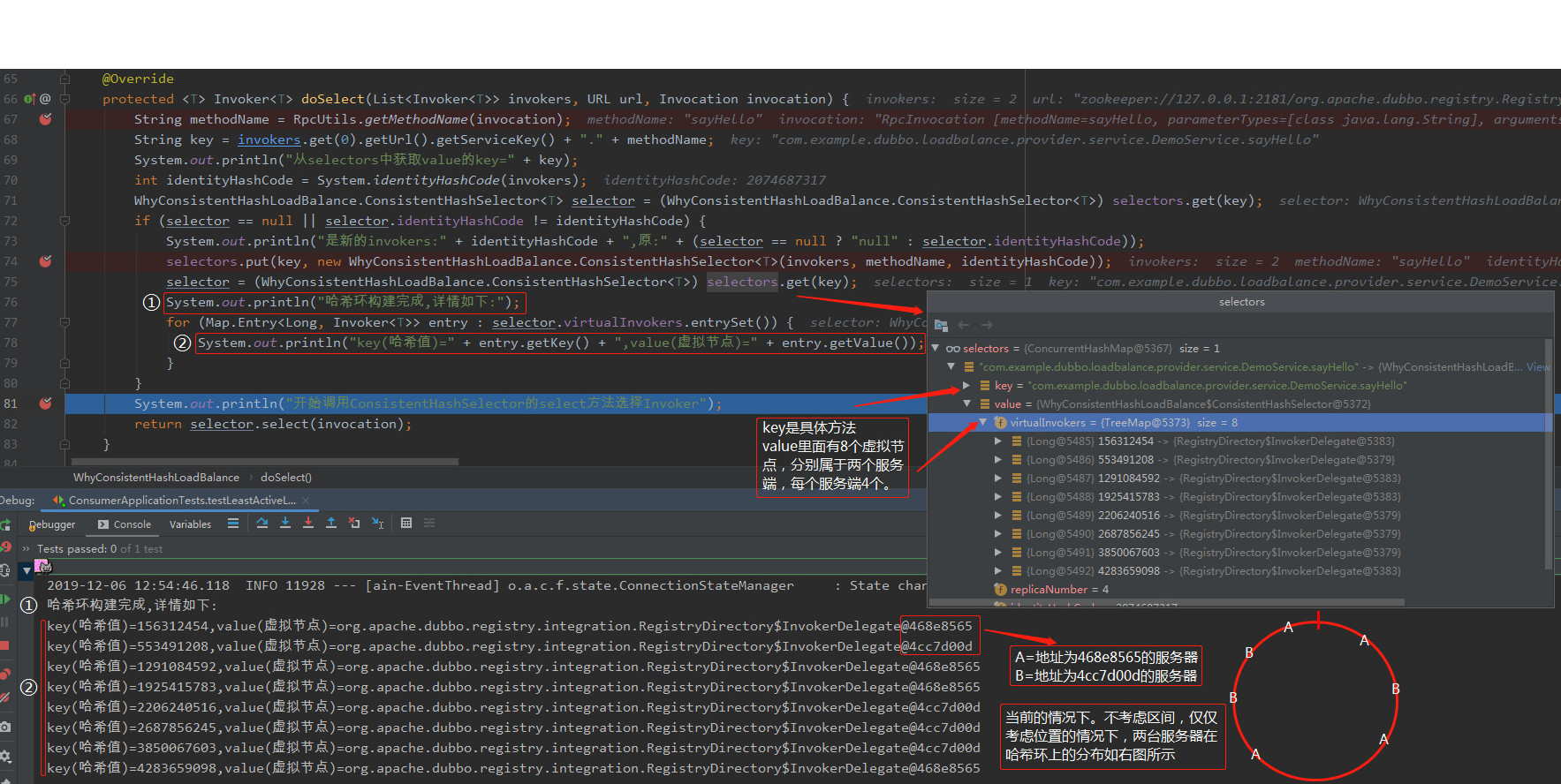1561x784 pixels.
Task: Click the Run to Cursor icon
Action: pos(377,524)
